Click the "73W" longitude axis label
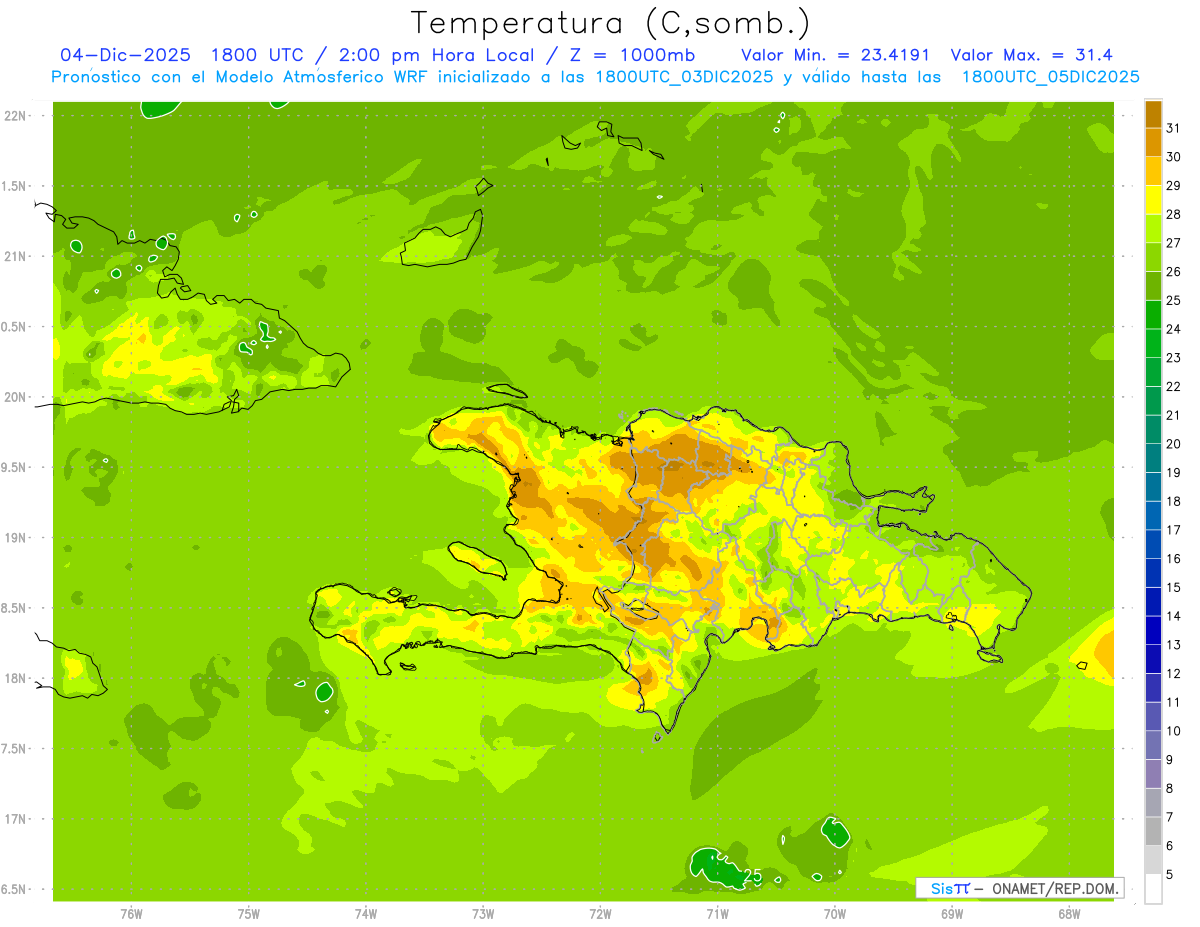 (x=483, y=914)
